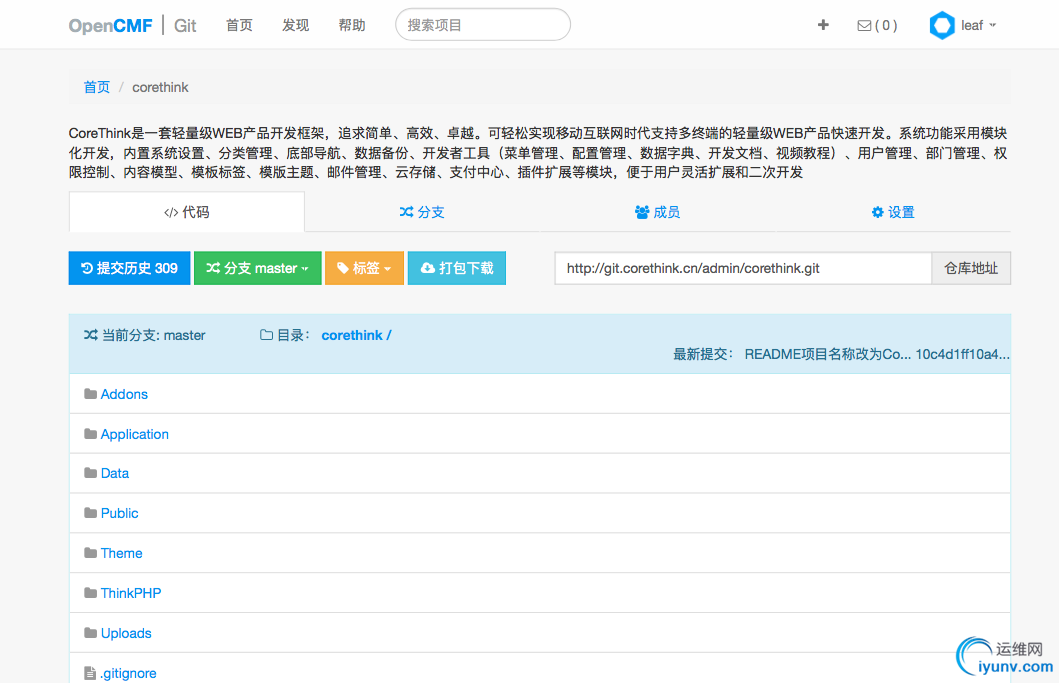Image resolution: width=1059 pixels, height=683 pixels.
Task: Open the latest commit message README link
Action: (827, 354)
